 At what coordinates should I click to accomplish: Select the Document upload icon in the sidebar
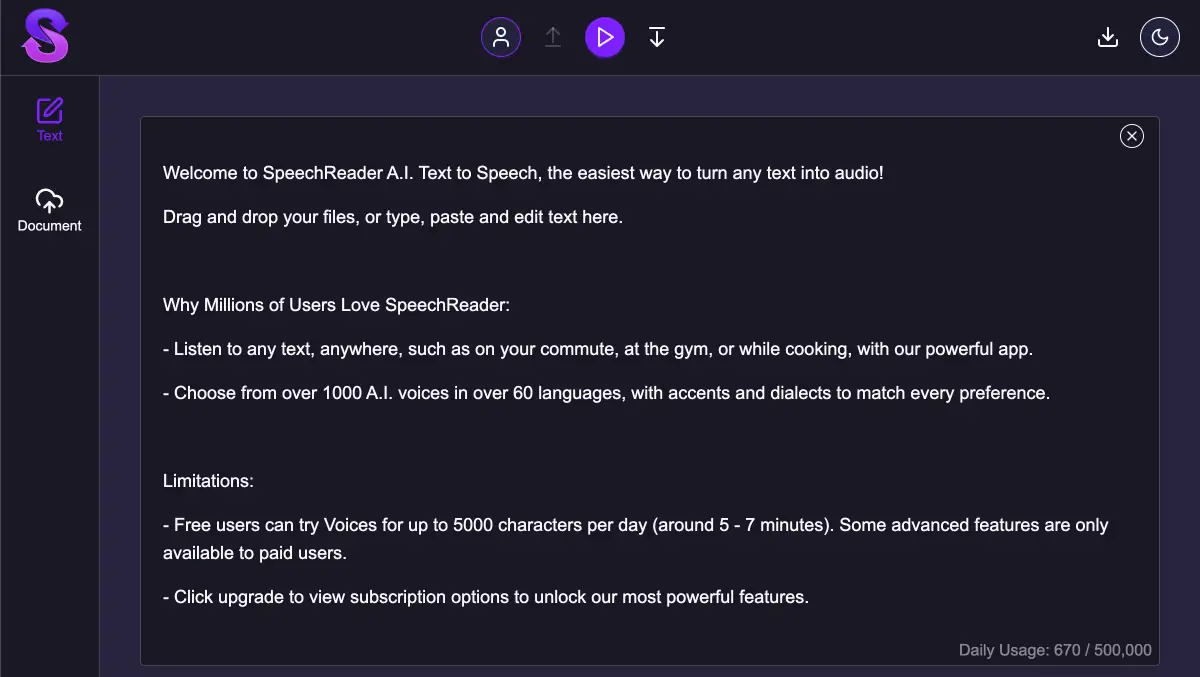[48, 201]
